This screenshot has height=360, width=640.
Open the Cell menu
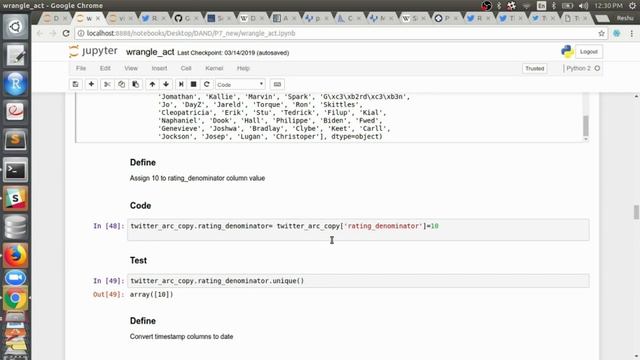click(x=186, y=68)
